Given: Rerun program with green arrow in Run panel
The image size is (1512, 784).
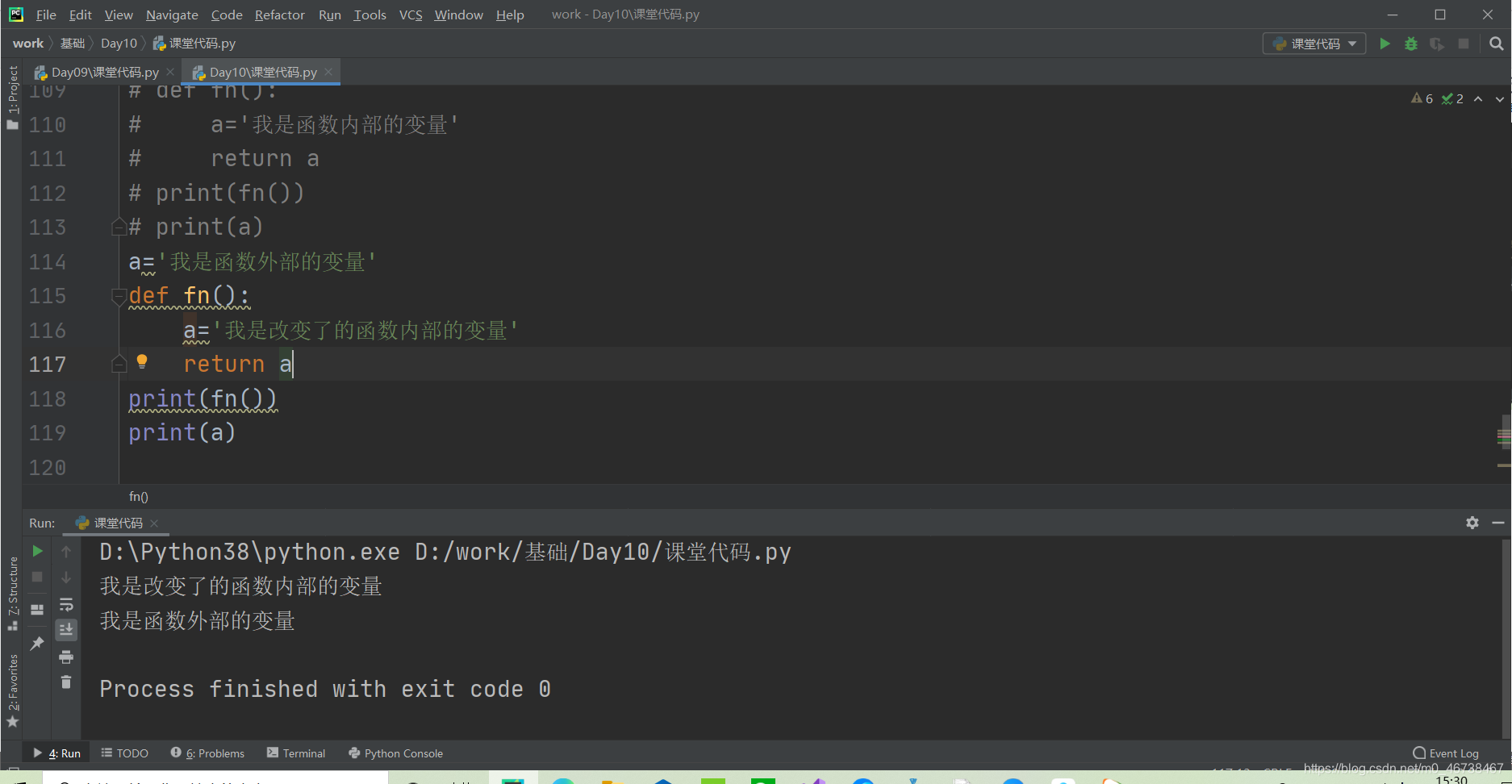Looking at the screenshot, I should [x=37, y=551].
